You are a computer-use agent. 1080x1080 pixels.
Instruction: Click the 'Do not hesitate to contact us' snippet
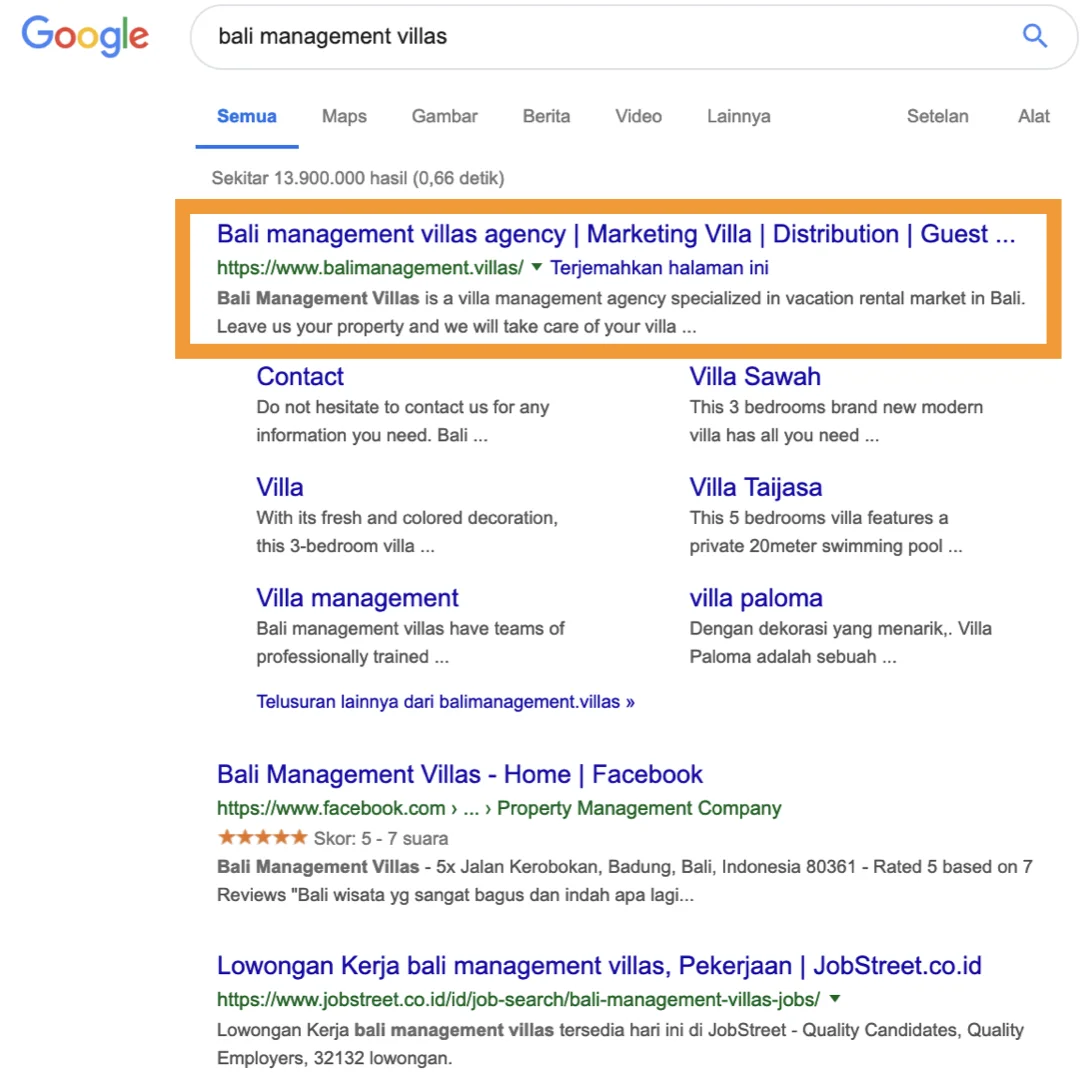pyautogui.click(x=403, y=422)
